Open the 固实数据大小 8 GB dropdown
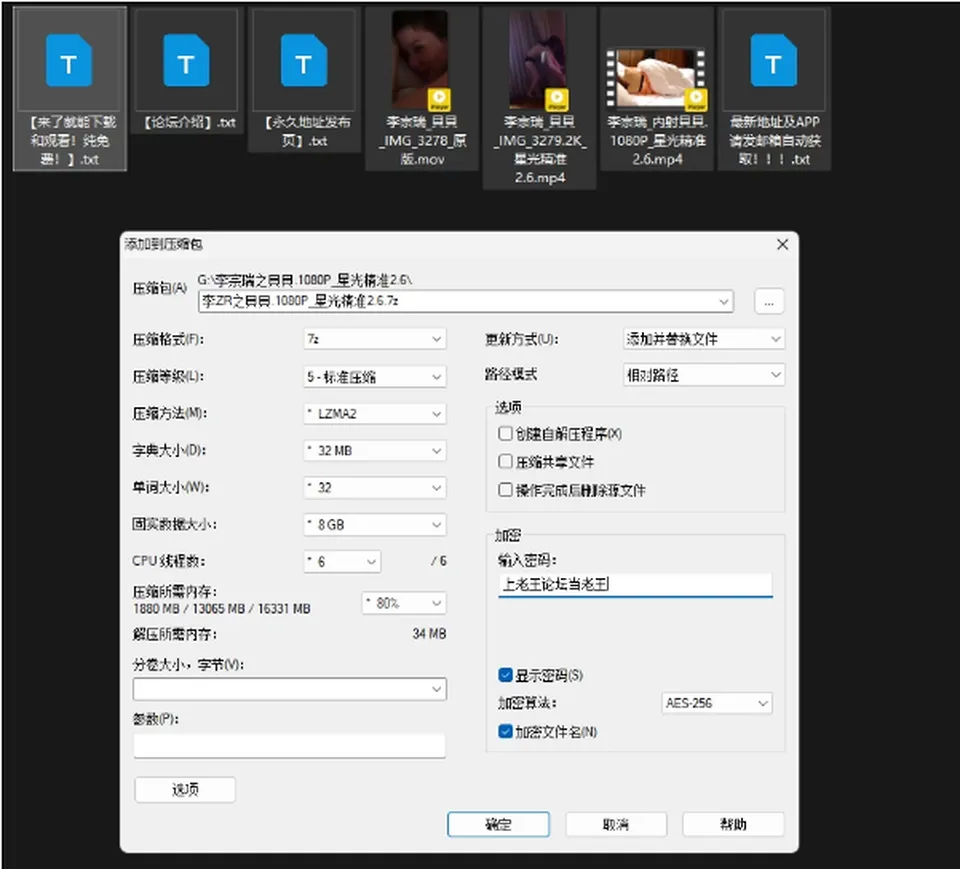The image size is (960, 869). click(x=375, y=524)
